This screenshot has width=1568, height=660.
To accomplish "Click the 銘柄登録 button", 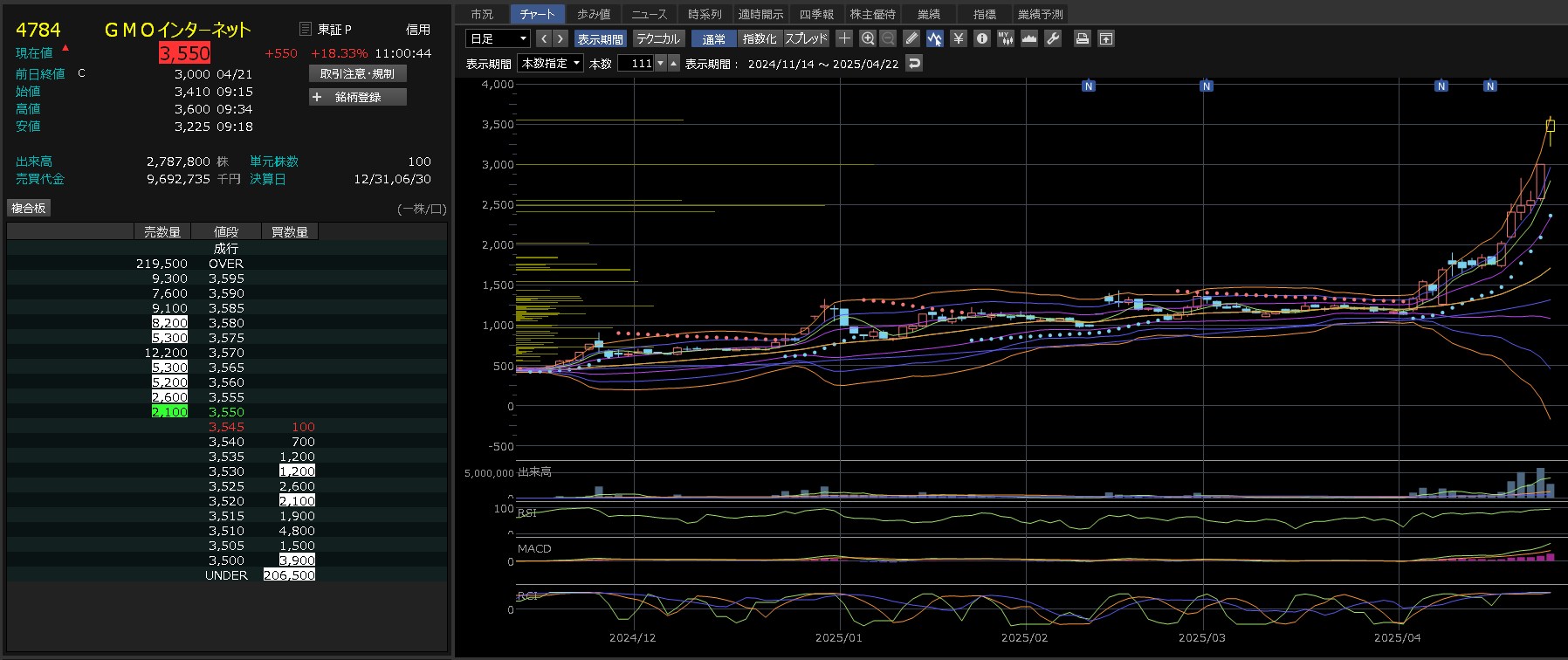I will coord(358,97).
